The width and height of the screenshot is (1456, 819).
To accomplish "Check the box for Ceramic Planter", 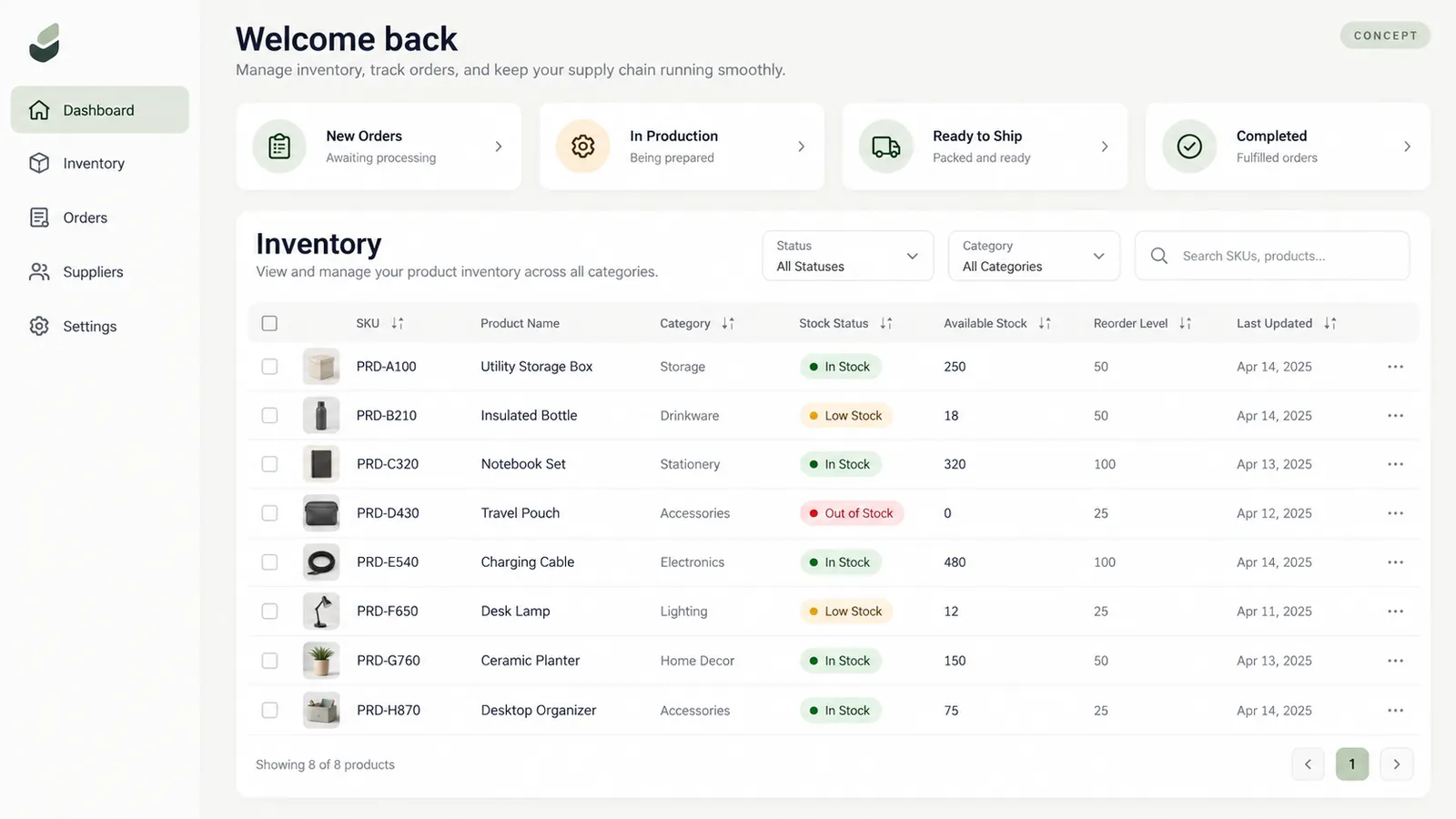I will tap(269, 661).
